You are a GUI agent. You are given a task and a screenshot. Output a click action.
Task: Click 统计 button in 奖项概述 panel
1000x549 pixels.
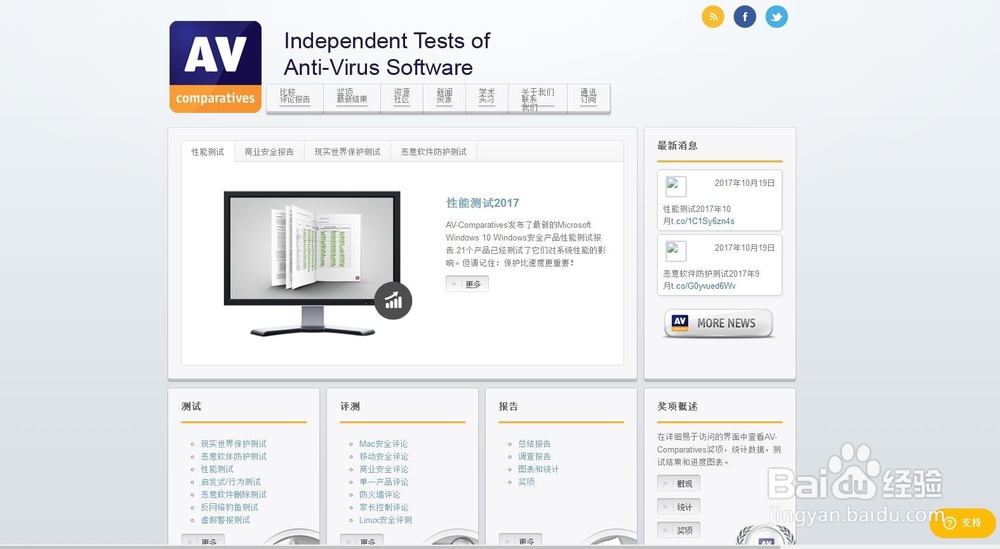[x=679, y=507]
